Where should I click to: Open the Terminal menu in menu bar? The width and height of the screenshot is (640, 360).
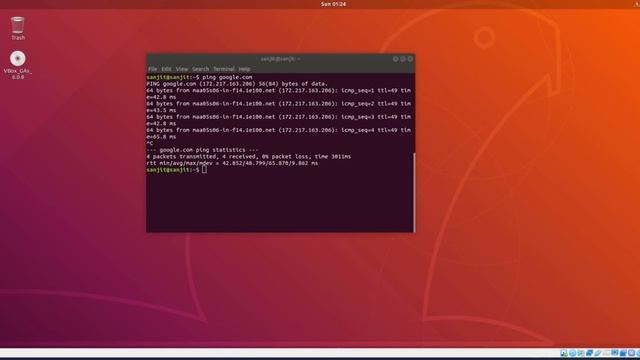[224, 69]
